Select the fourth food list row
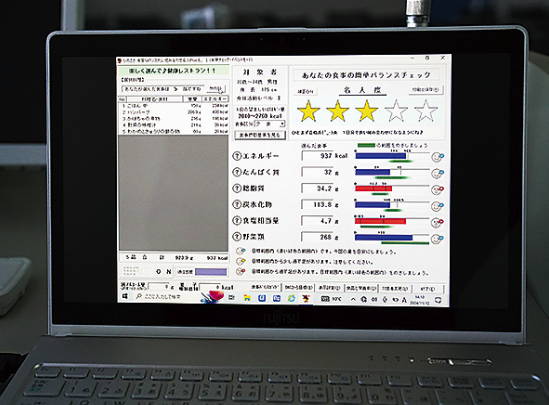 click(x=174, y=125)
